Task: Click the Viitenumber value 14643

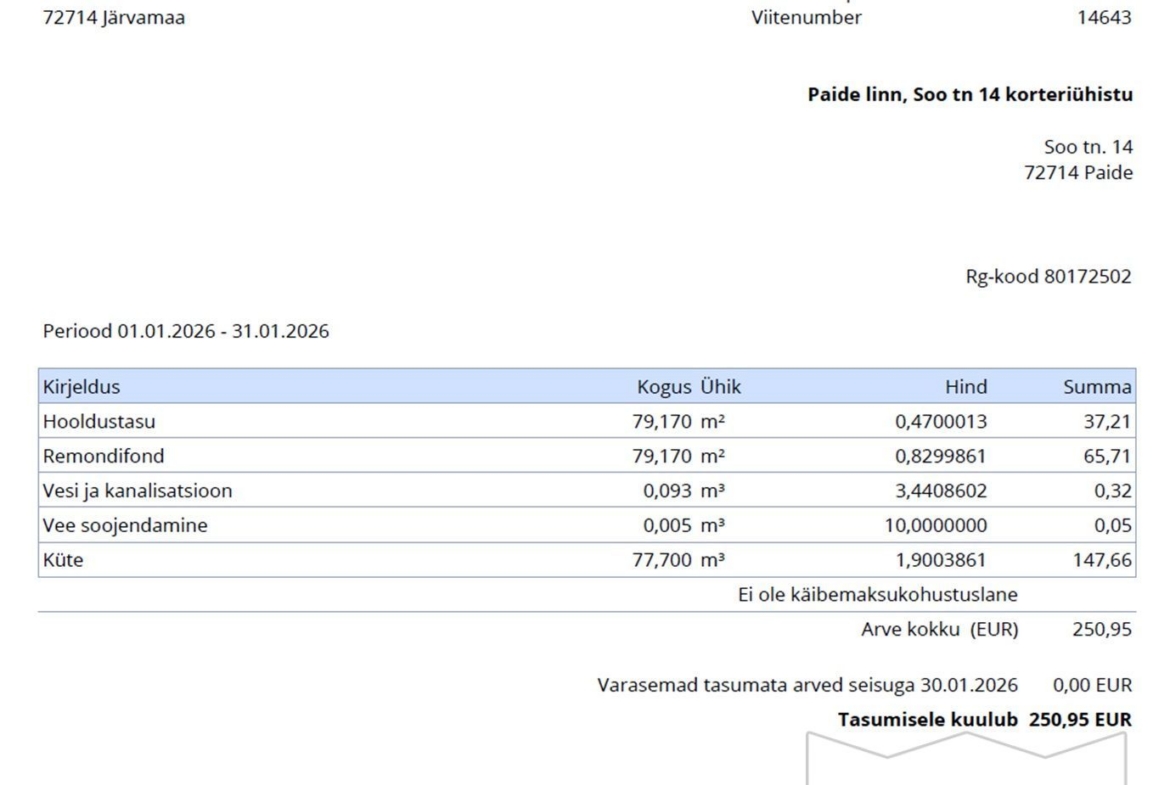Action: click(x=1109, y=16)
